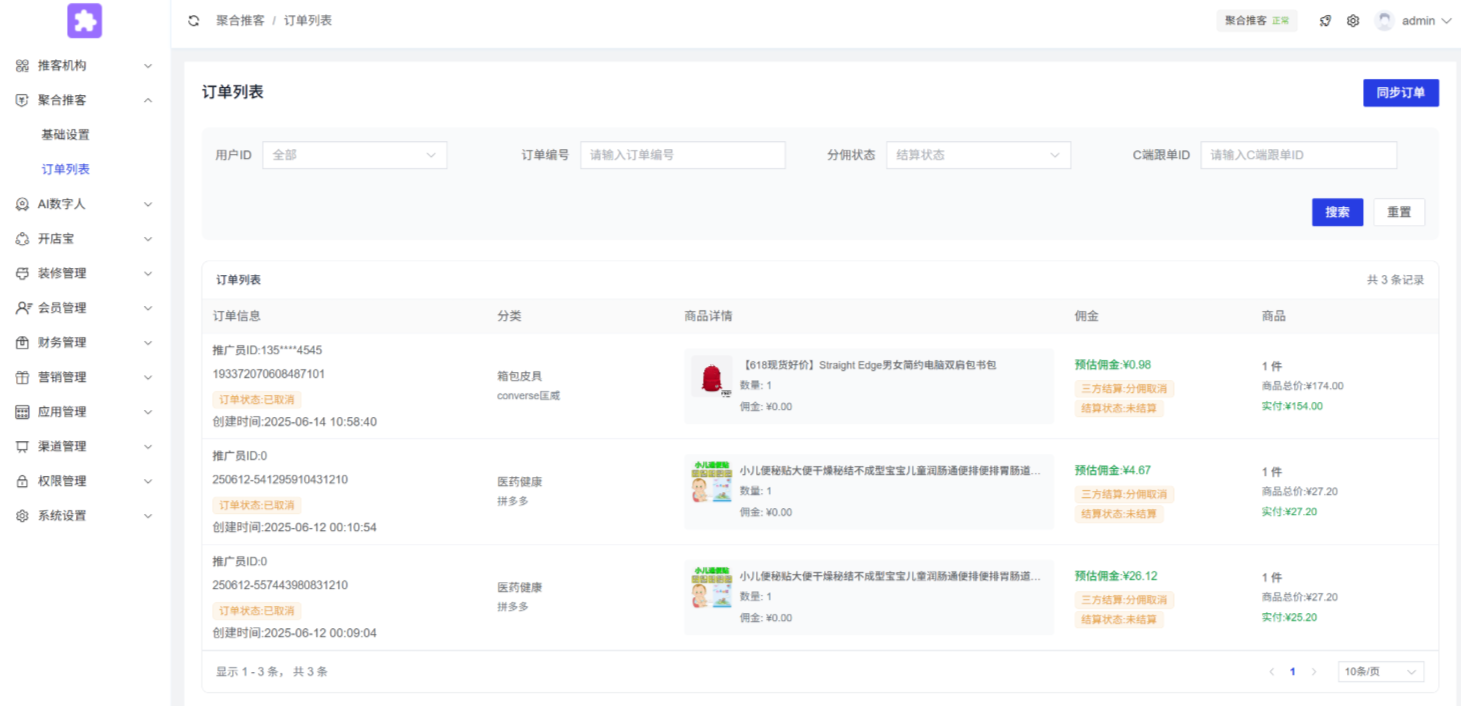Click the rocket icon in top bar
This screenshot has width=1461, height=706.
1325,21
